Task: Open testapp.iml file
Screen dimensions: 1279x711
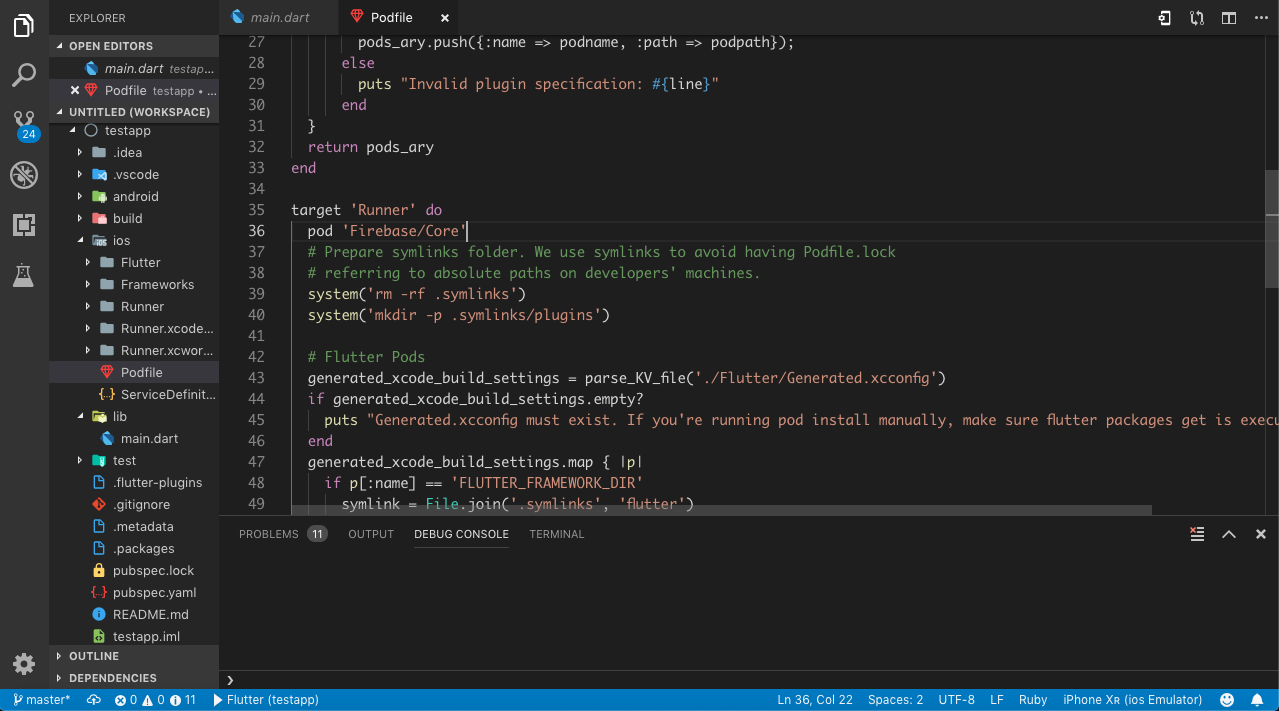Action: (134, 637)
